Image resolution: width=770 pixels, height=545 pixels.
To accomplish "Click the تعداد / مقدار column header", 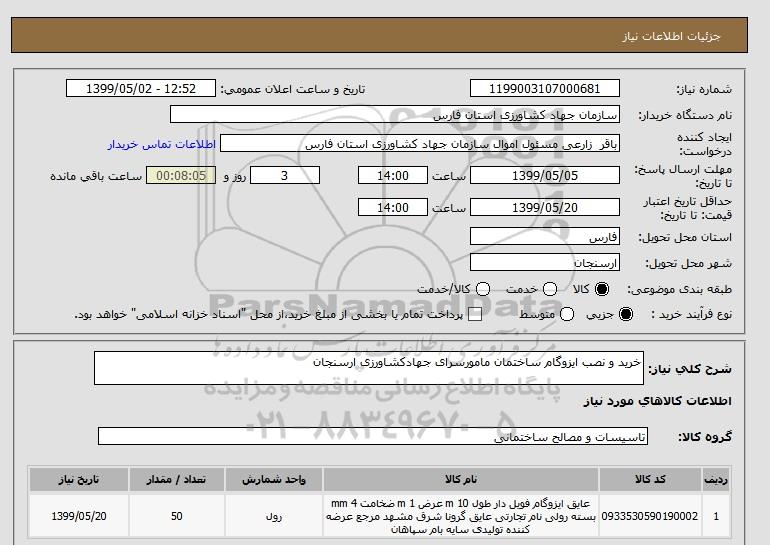I will (176, 479).
